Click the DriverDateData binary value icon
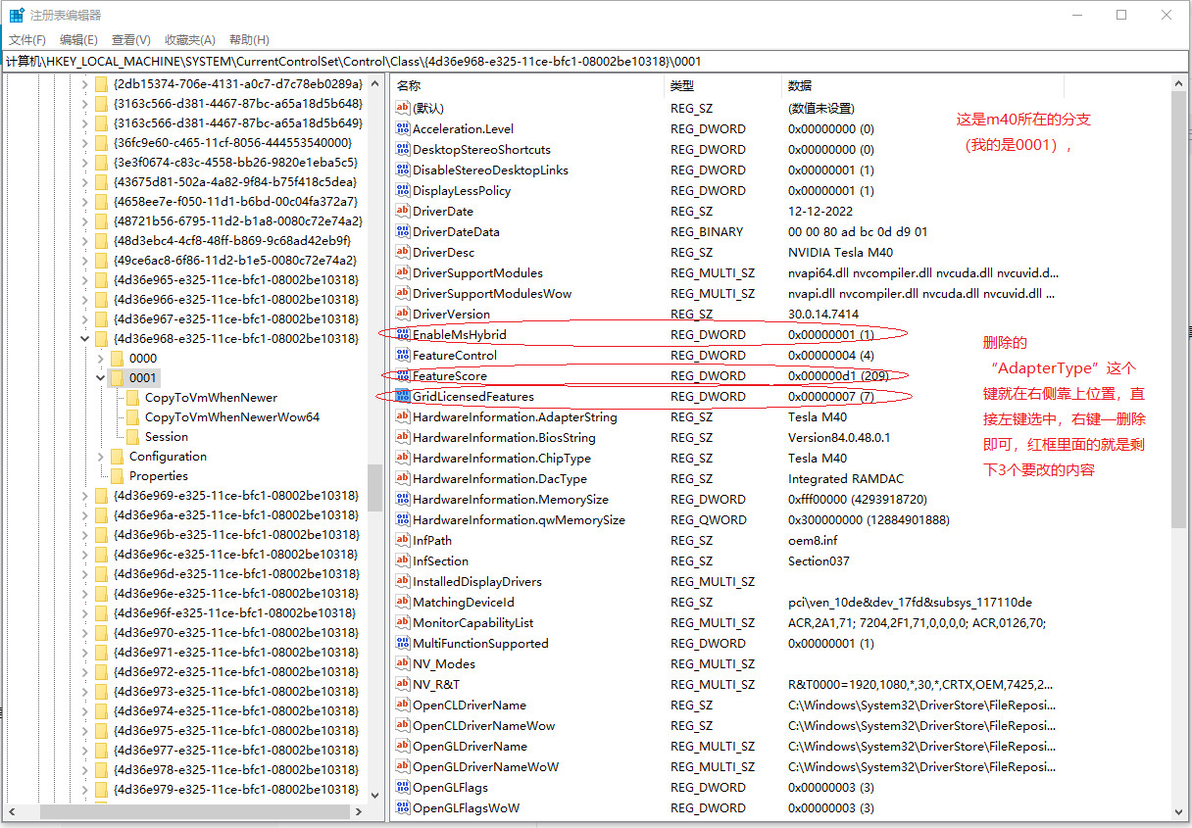 click(x=403, y=232)
